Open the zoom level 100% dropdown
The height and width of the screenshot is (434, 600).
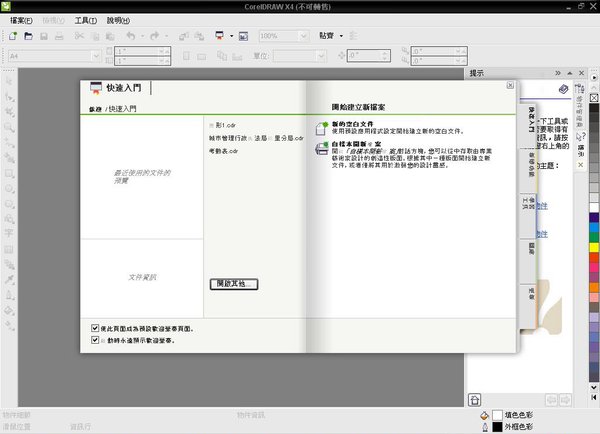tap(303, 36)
